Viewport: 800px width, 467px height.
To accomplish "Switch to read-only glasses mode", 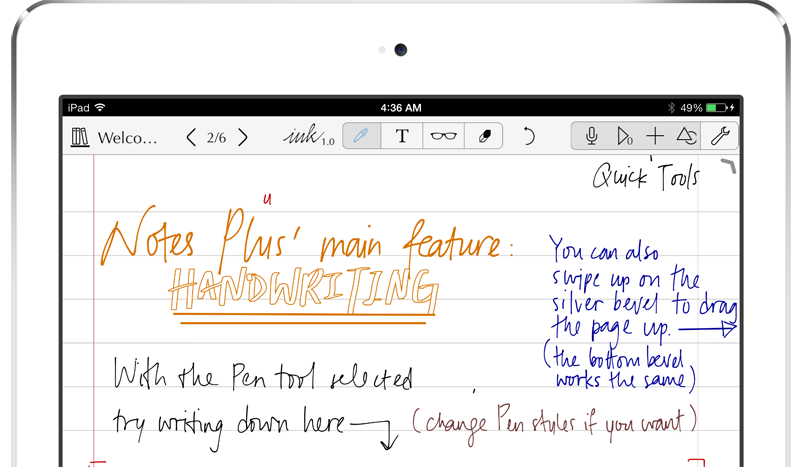I will pos(443,136).
